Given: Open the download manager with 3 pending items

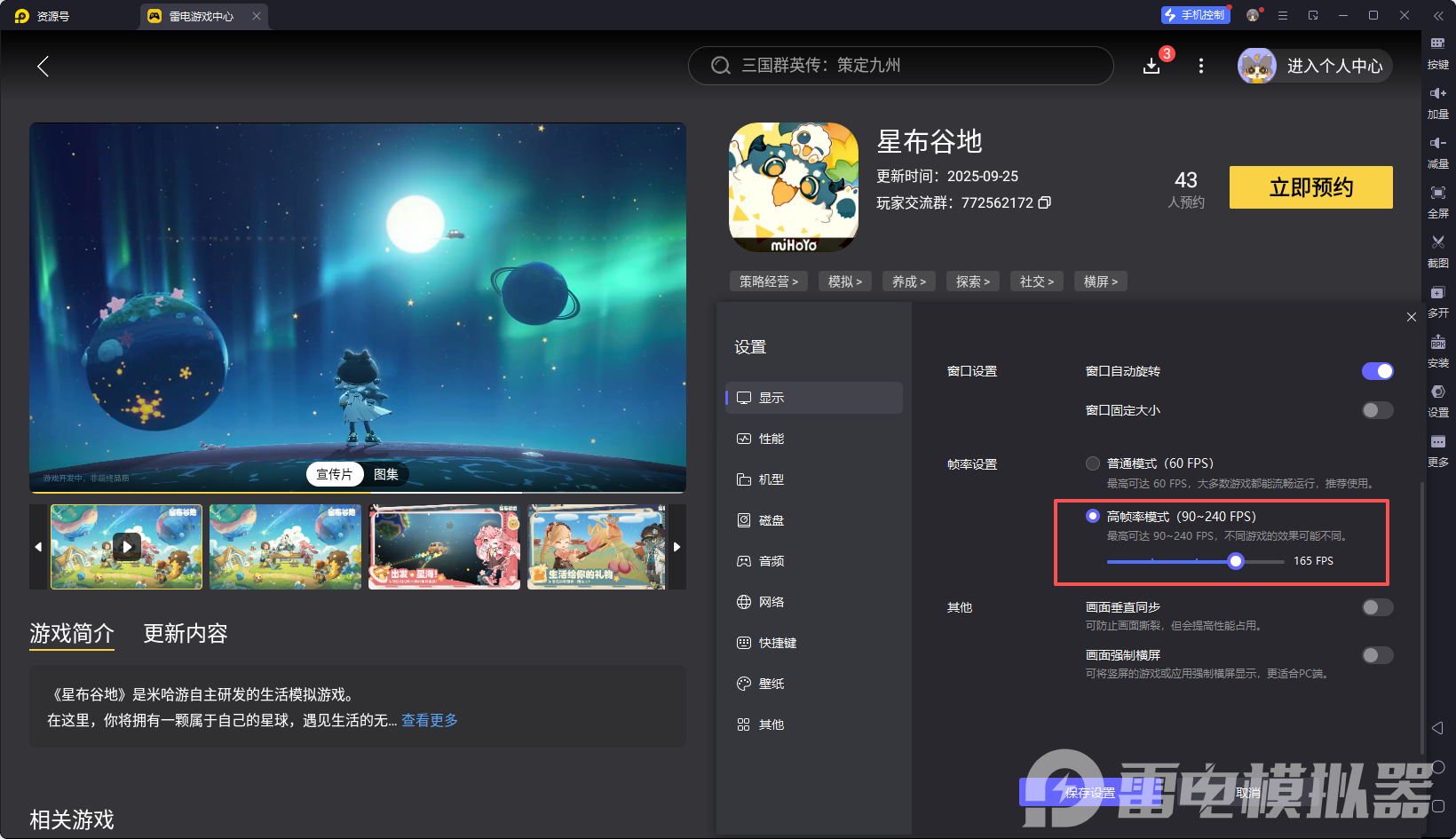Looking at the screenshot, I should 1151,66.
